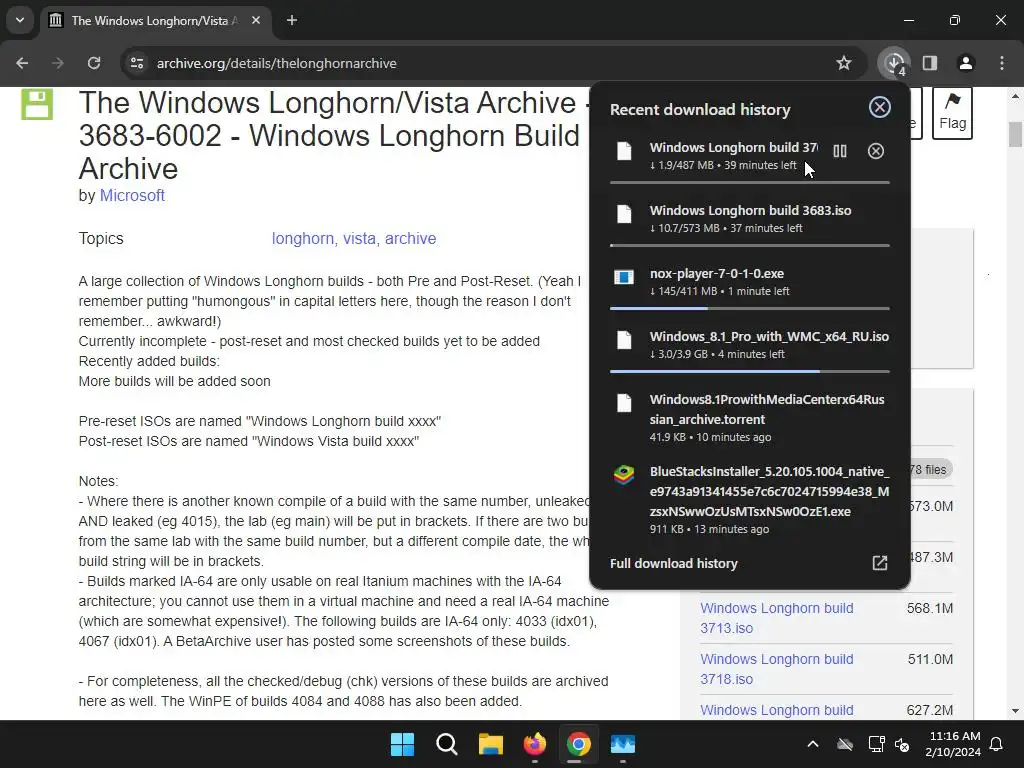Open the archive topic link

coord(410,238)
